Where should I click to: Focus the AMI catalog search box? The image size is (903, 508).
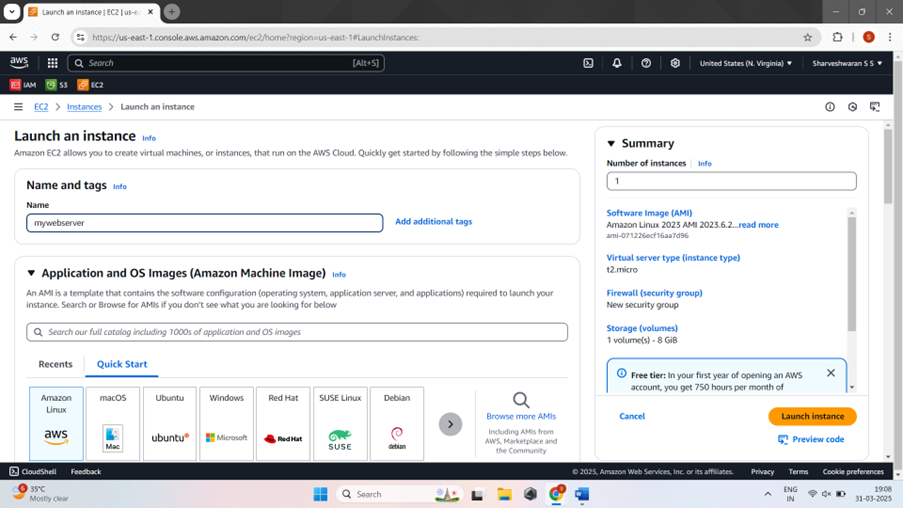coord(297,332)
